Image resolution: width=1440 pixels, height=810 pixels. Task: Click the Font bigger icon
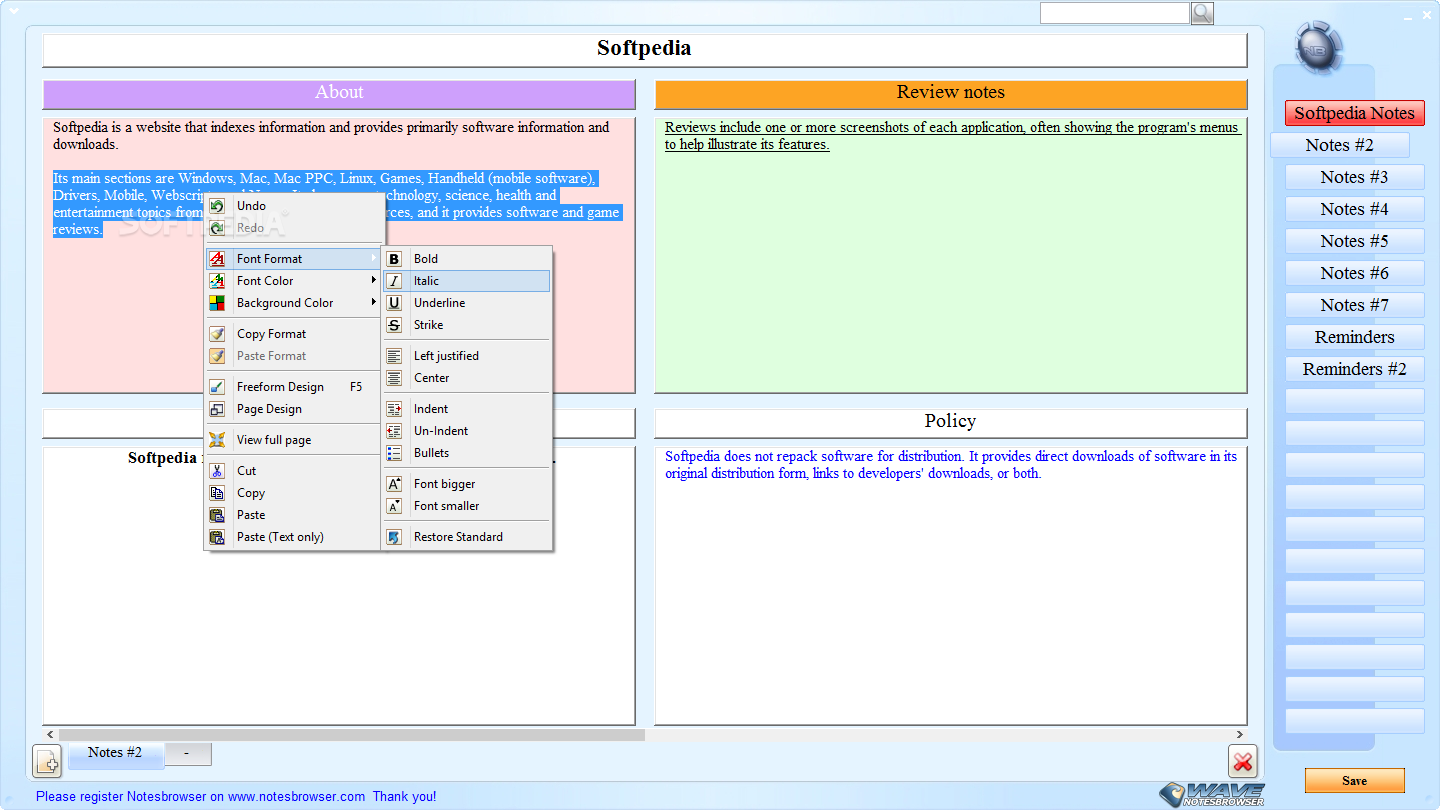pyautogui.click(x=394, y=483)
